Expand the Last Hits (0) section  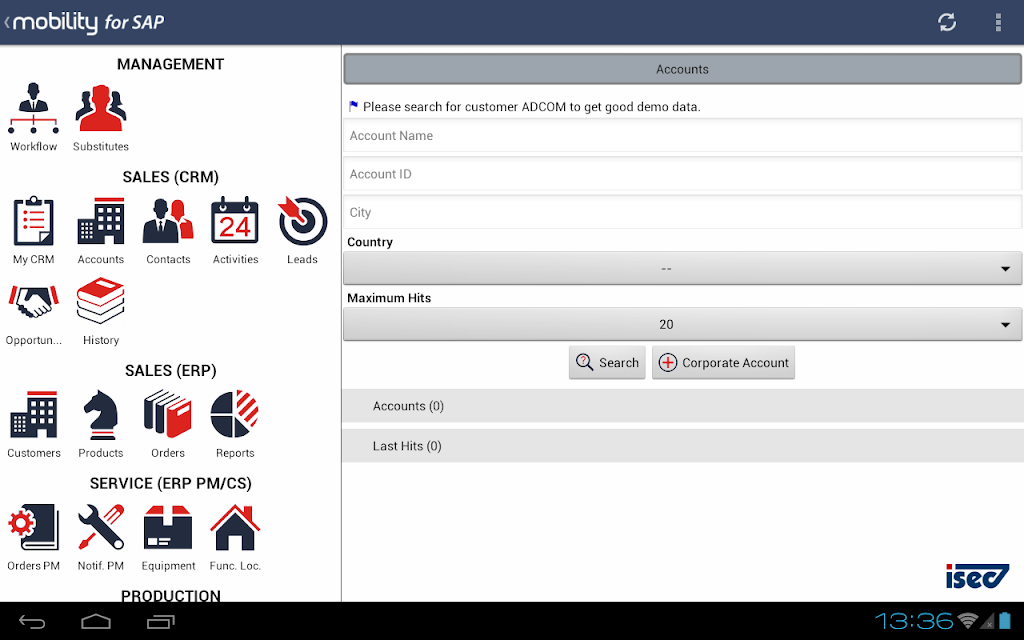point(682,446)
